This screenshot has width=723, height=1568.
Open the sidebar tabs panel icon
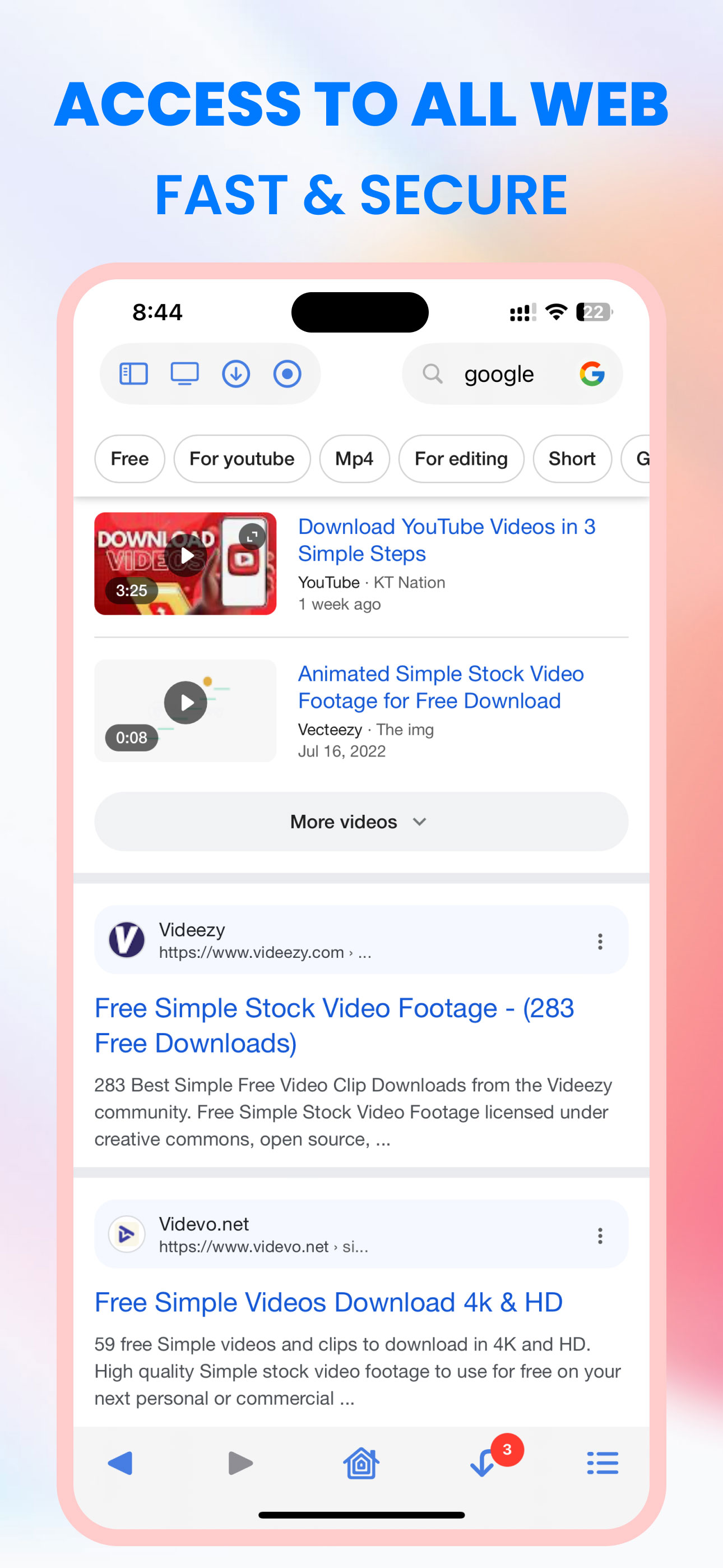point(133,373)
